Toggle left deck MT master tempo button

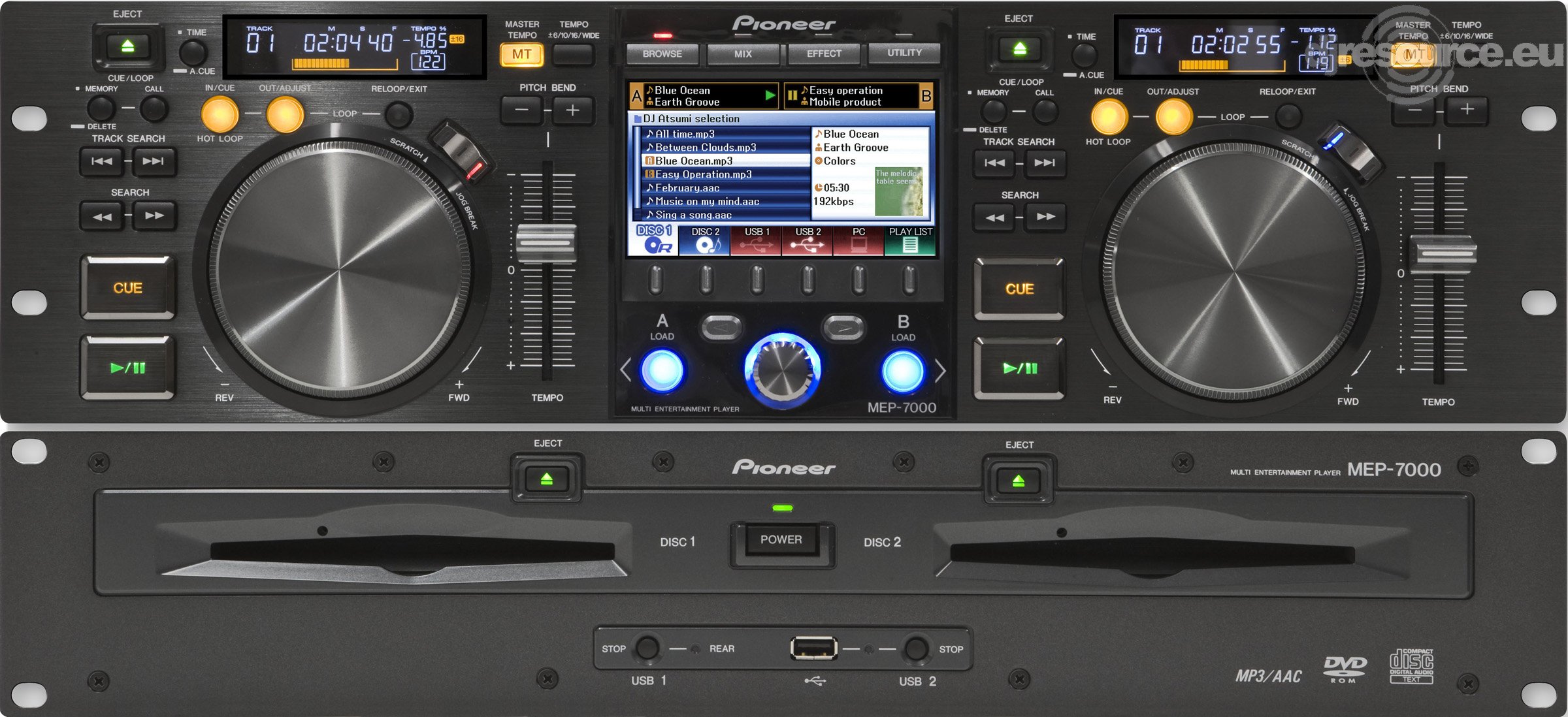[521, 54]
